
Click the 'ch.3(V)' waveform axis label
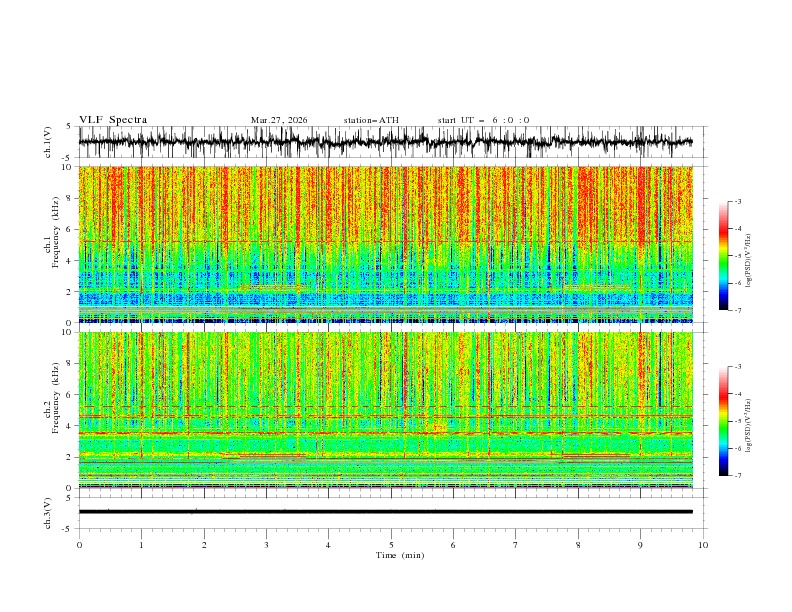48,513
